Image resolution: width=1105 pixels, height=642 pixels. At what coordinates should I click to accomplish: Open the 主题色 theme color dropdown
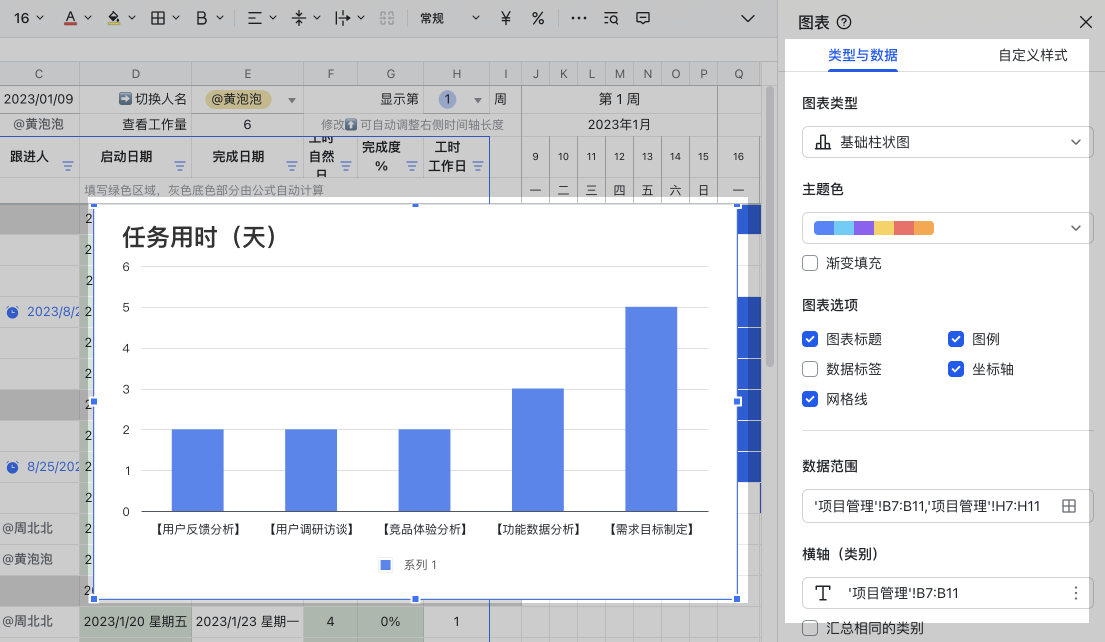[947, 228]
